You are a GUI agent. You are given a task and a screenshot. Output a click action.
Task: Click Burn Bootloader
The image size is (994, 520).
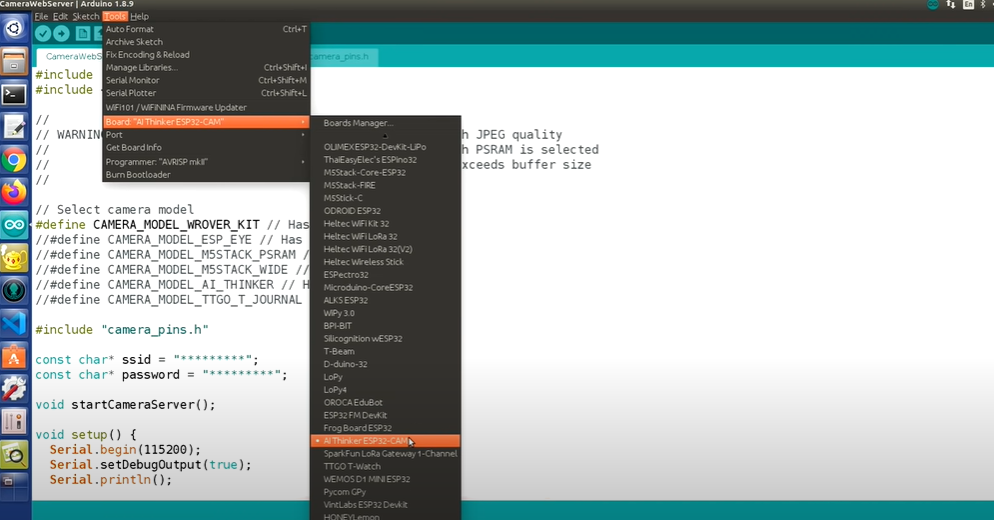pyautogui.click(x=206, y=174)
